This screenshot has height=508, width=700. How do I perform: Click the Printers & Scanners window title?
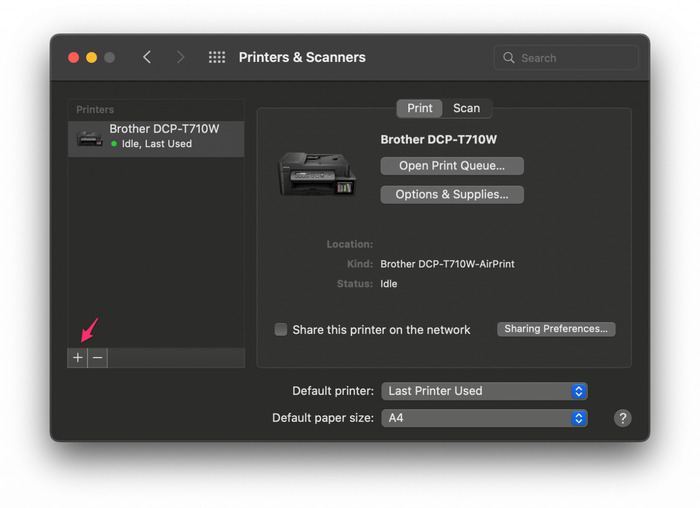point(302,57)
